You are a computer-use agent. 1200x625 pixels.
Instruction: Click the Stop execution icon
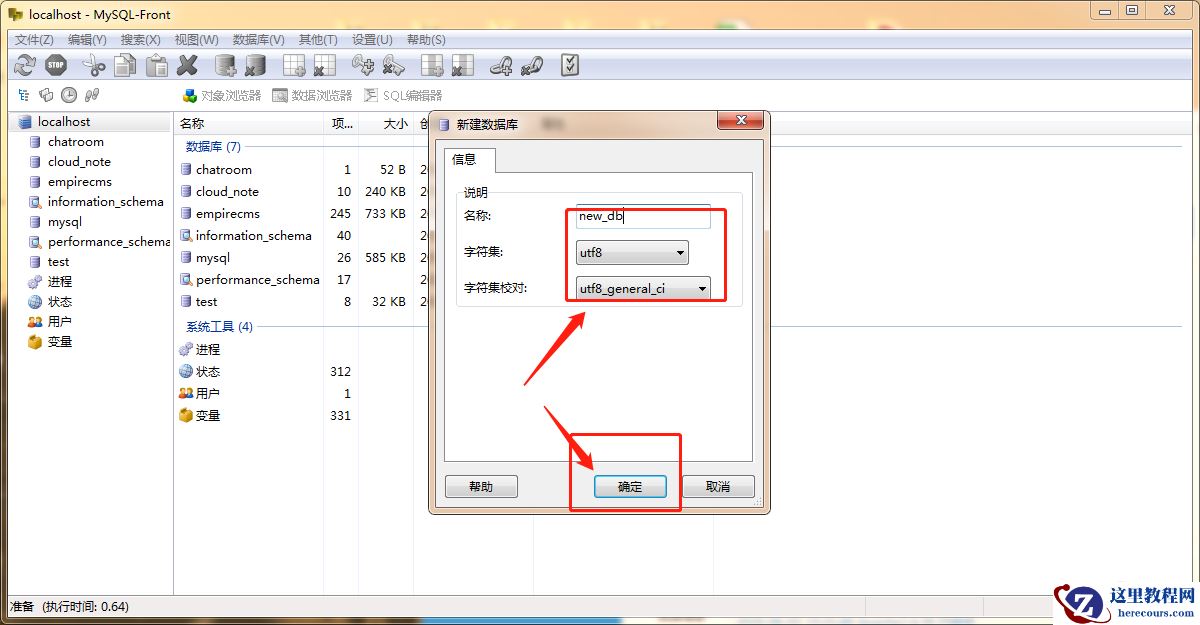coord(55,64)
